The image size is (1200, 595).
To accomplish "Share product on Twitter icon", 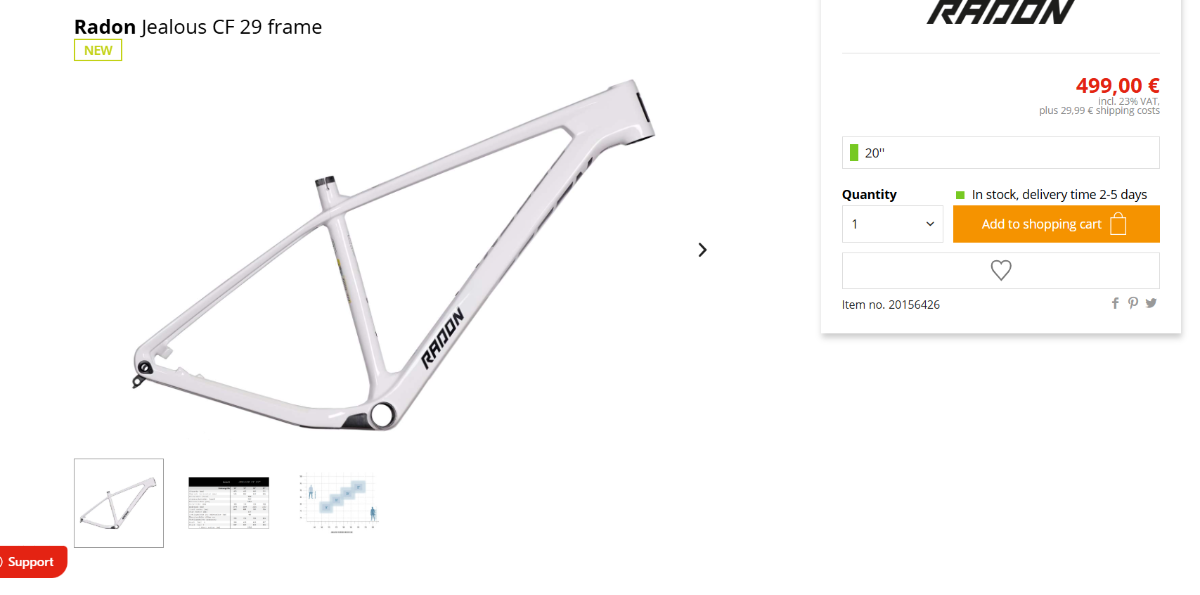I will click(1151, 303).
